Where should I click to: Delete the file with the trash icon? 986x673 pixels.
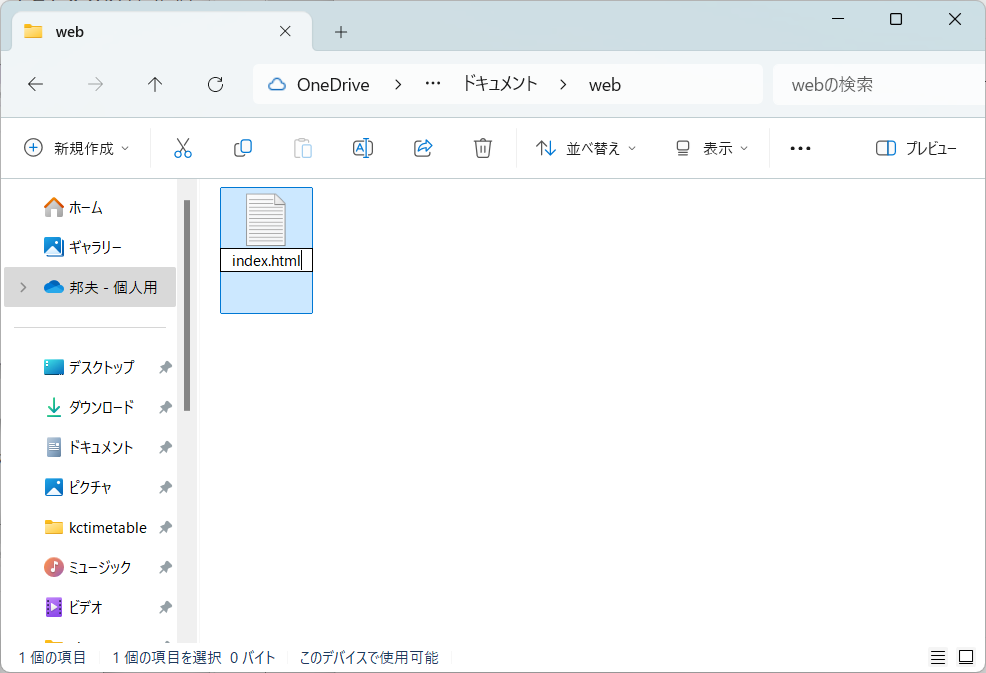482,147
